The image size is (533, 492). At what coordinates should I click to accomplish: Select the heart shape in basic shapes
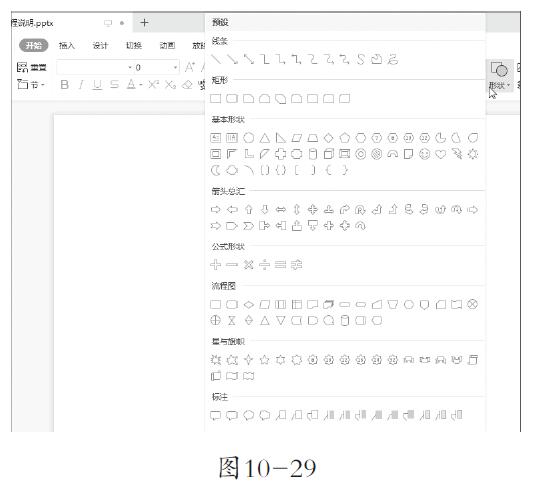click(x=441, y=154)
